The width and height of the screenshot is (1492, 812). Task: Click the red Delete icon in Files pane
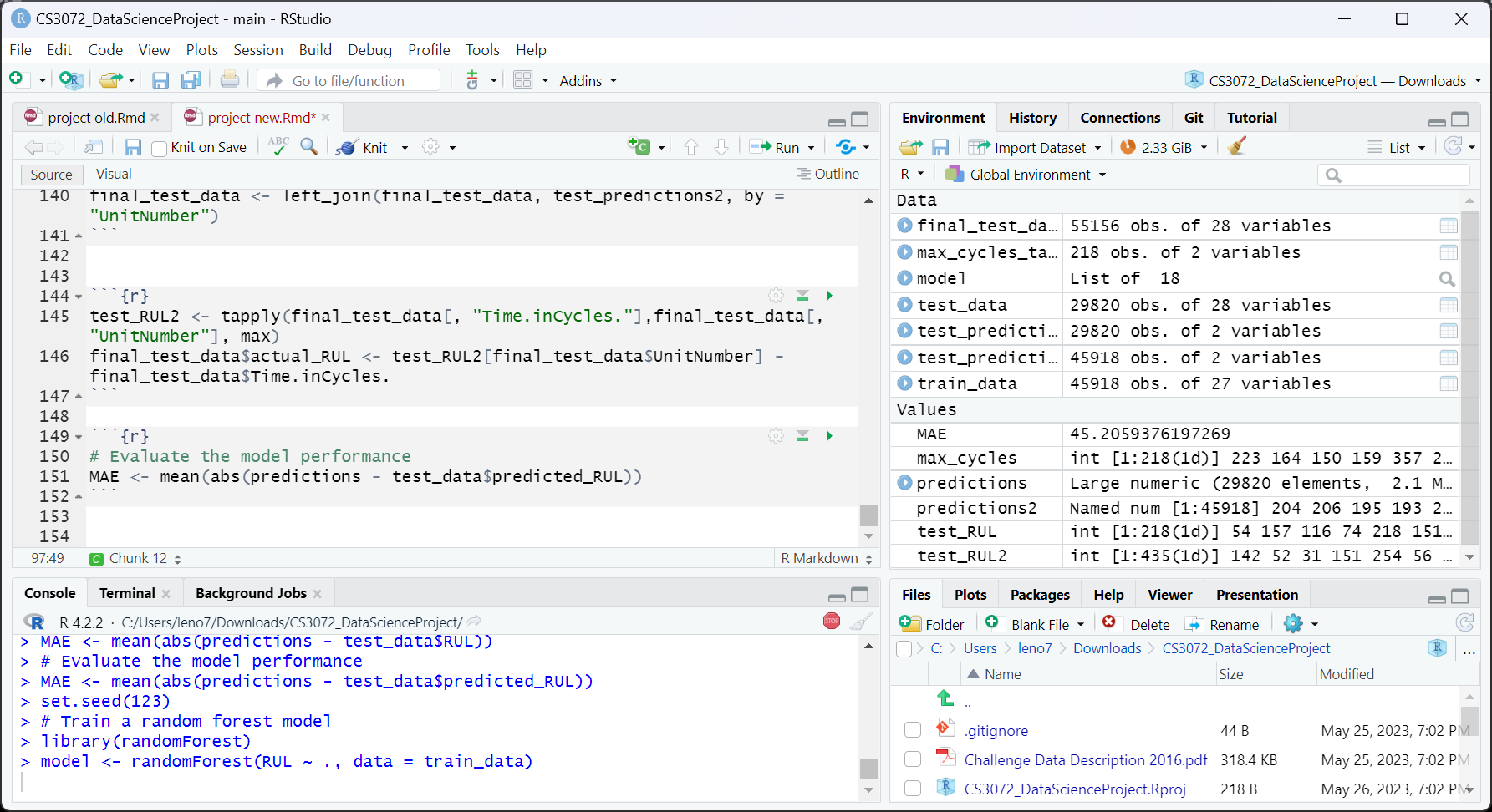click(1109, 622)
